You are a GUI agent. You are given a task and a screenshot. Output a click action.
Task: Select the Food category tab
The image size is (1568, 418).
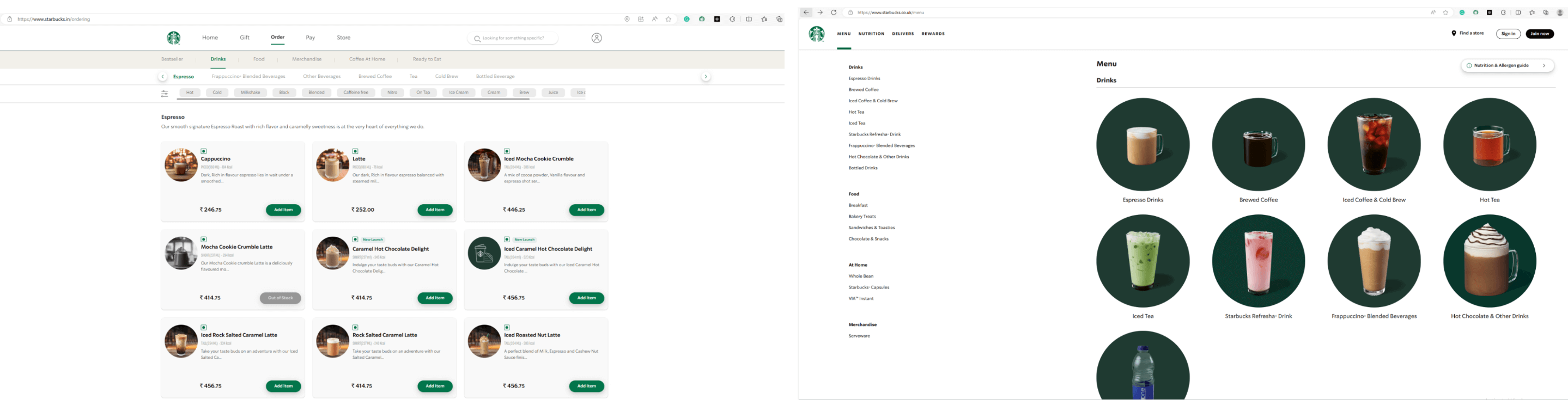259,59
